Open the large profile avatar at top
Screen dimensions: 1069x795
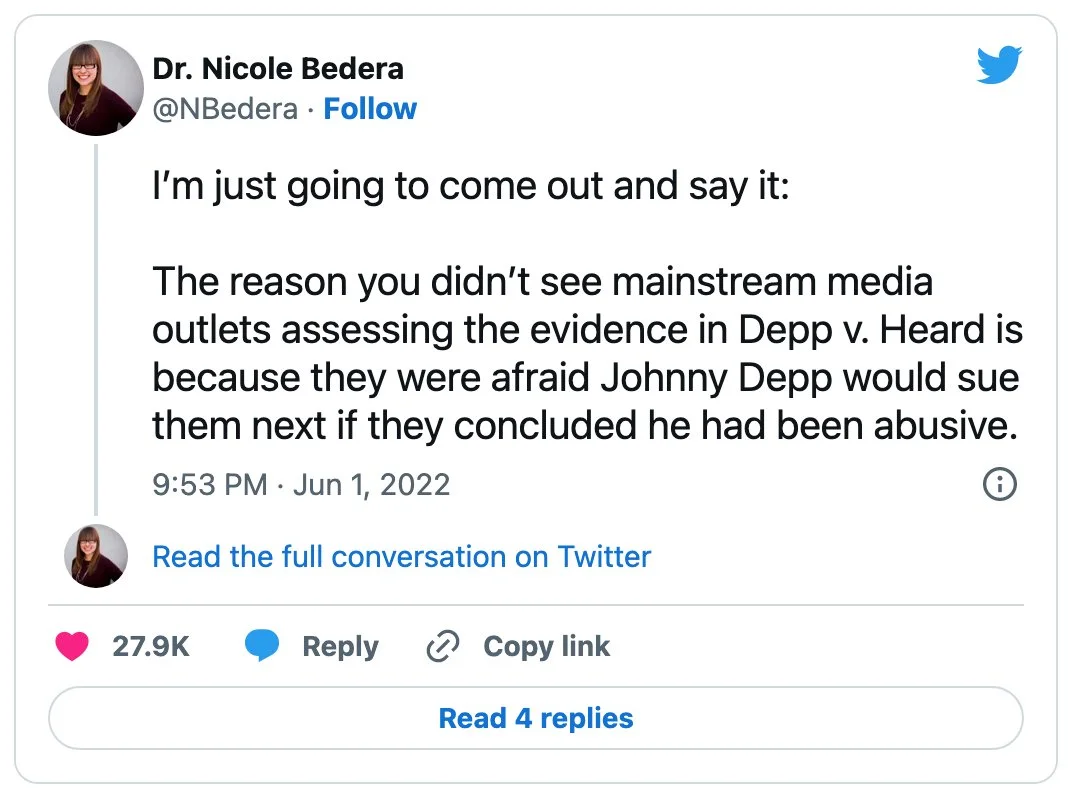pyautogui.click(x=96, y=88)
